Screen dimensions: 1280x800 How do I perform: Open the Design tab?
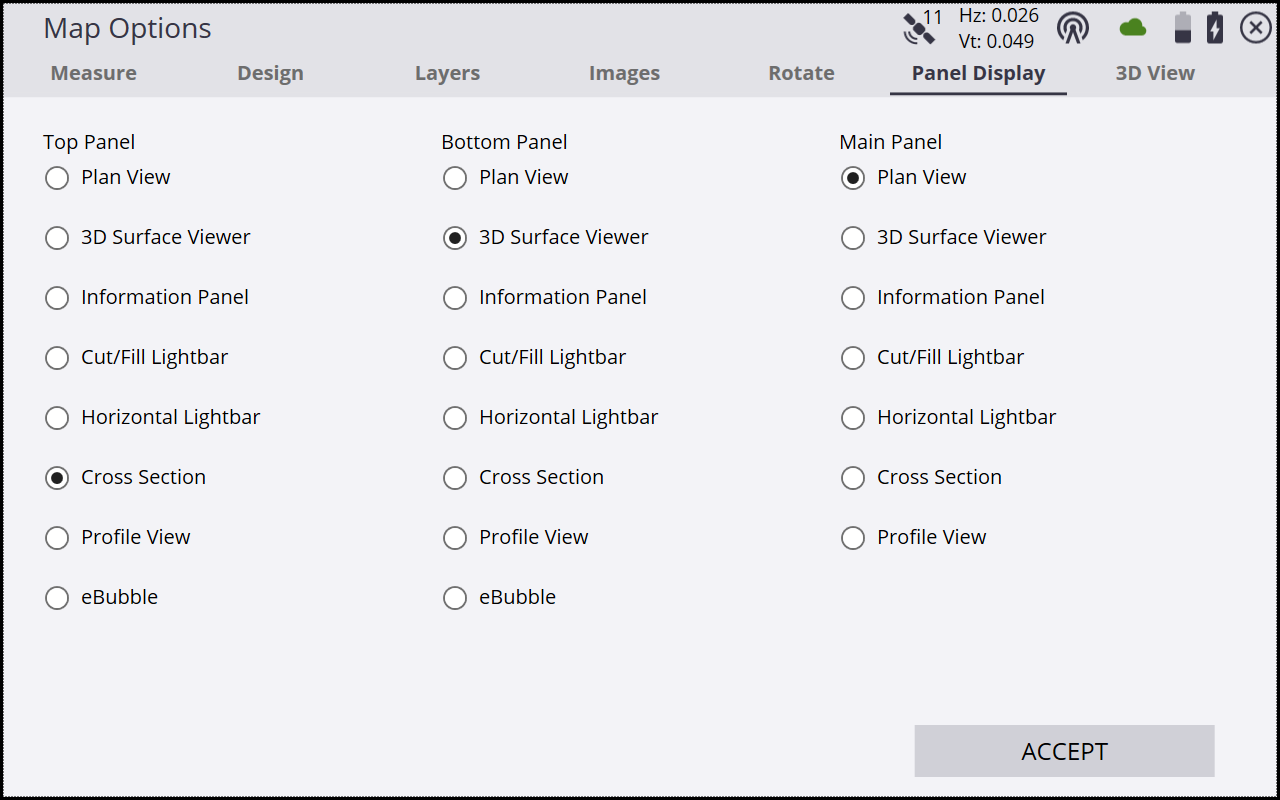[270, 72]
